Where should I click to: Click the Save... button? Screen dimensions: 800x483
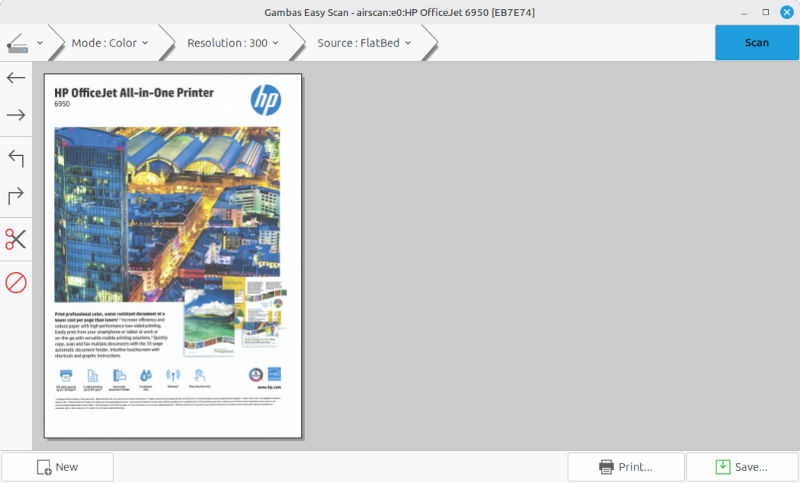click(x=741, y=467)
